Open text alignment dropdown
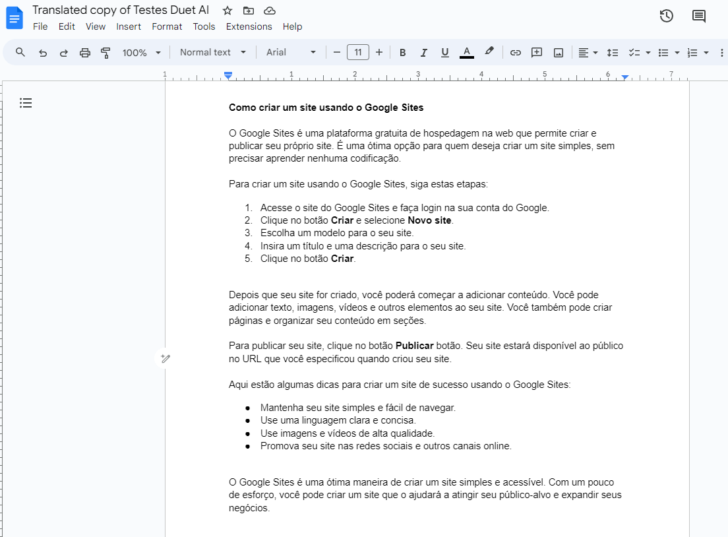The image size is (728, 537). tap(588, 52)
